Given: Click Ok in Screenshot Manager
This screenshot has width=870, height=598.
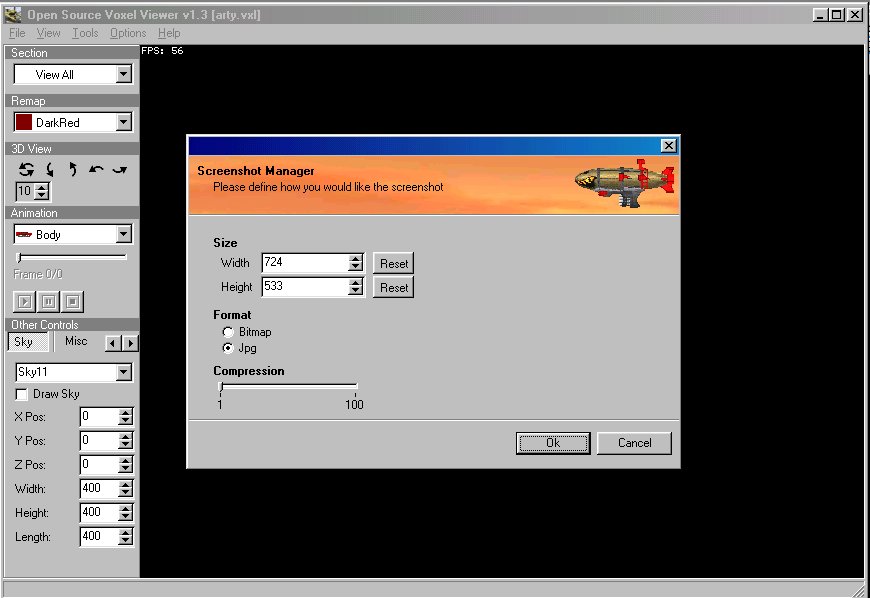Looking at the screenshot, I should point(553,443).
